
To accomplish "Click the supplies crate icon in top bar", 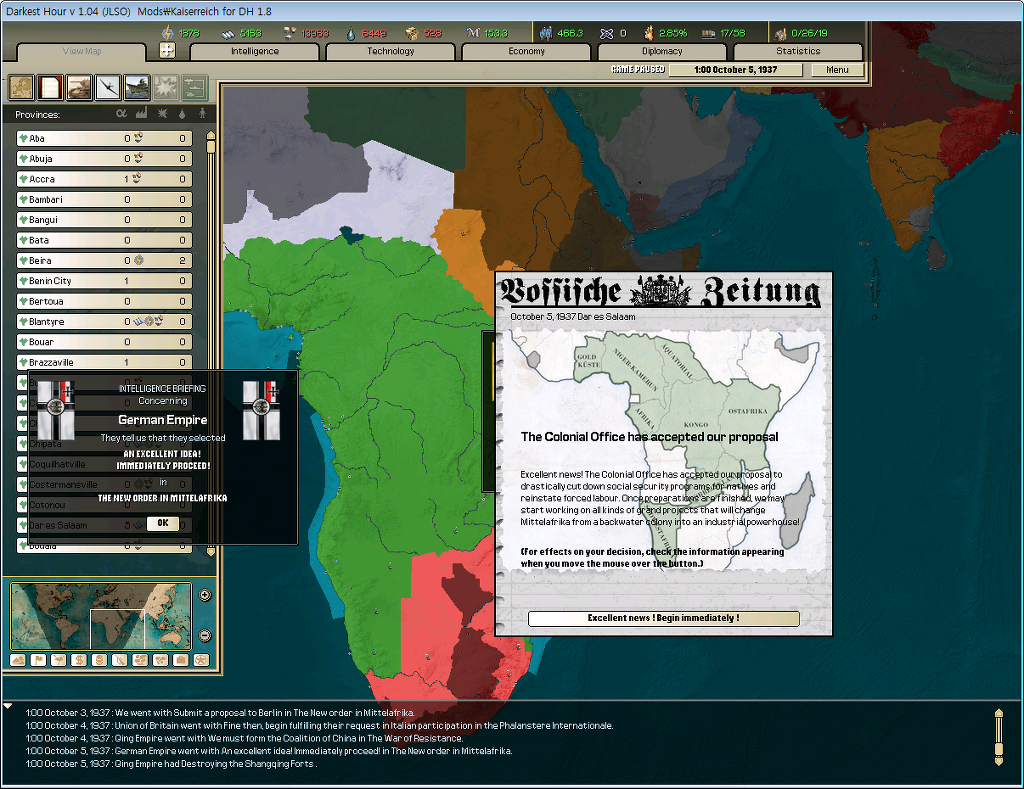I will click(x=411, y=33).
